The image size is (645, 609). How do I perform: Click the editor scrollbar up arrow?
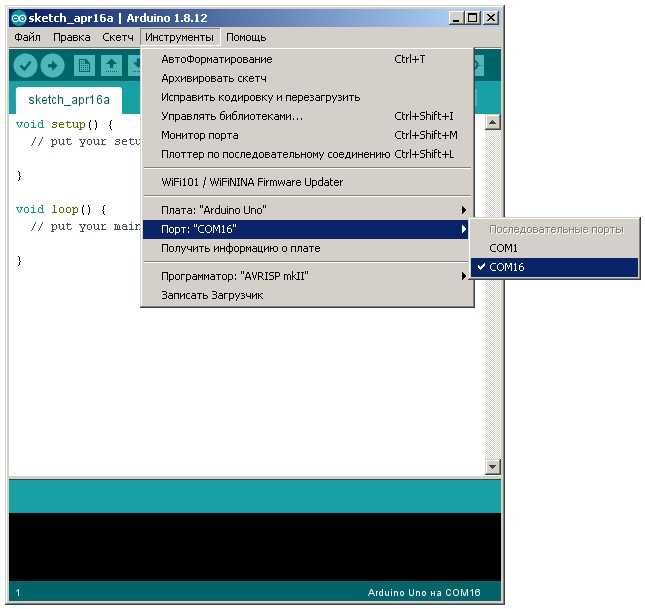tap(493, 122)
